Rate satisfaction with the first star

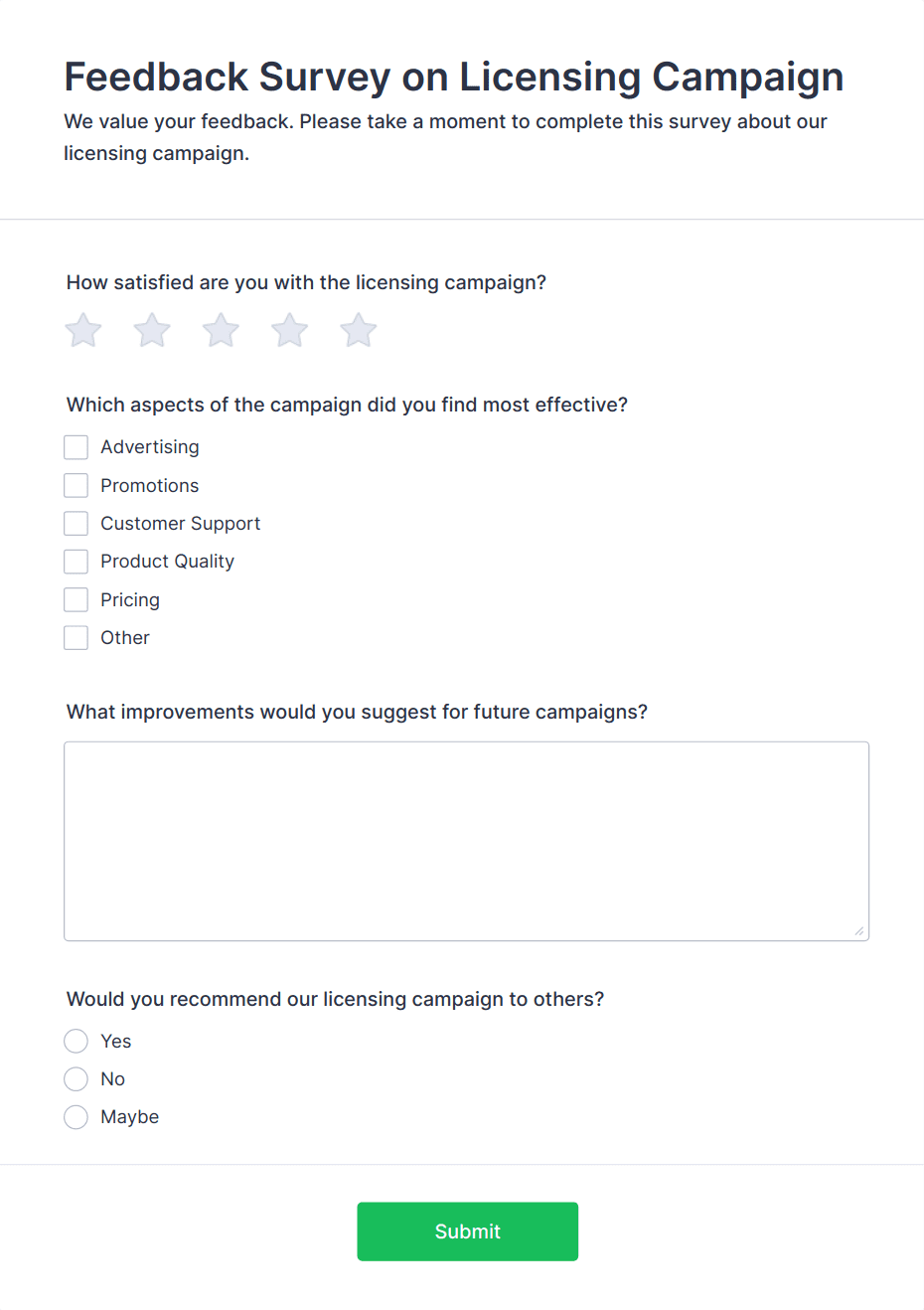coord(83,331)
